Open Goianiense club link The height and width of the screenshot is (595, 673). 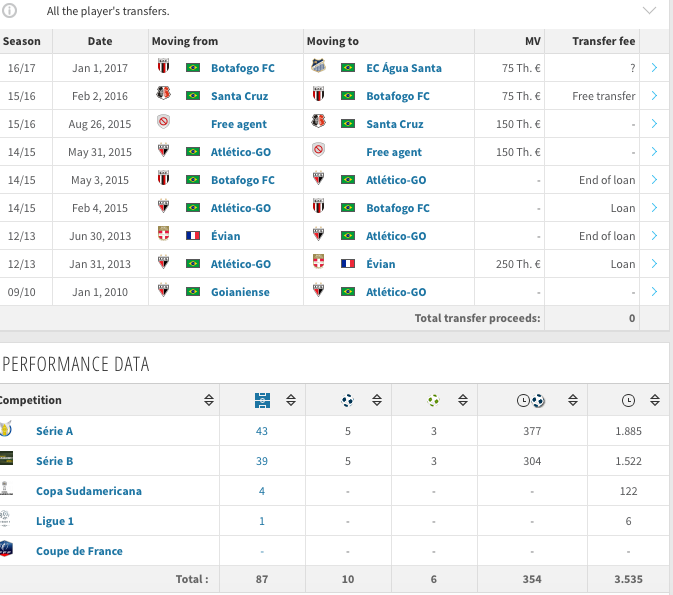(240, 292)
